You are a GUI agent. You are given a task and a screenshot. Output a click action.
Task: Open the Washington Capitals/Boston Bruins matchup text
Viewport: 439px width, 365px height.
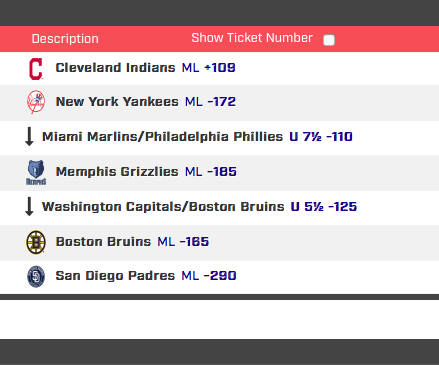tap(163, 207)
